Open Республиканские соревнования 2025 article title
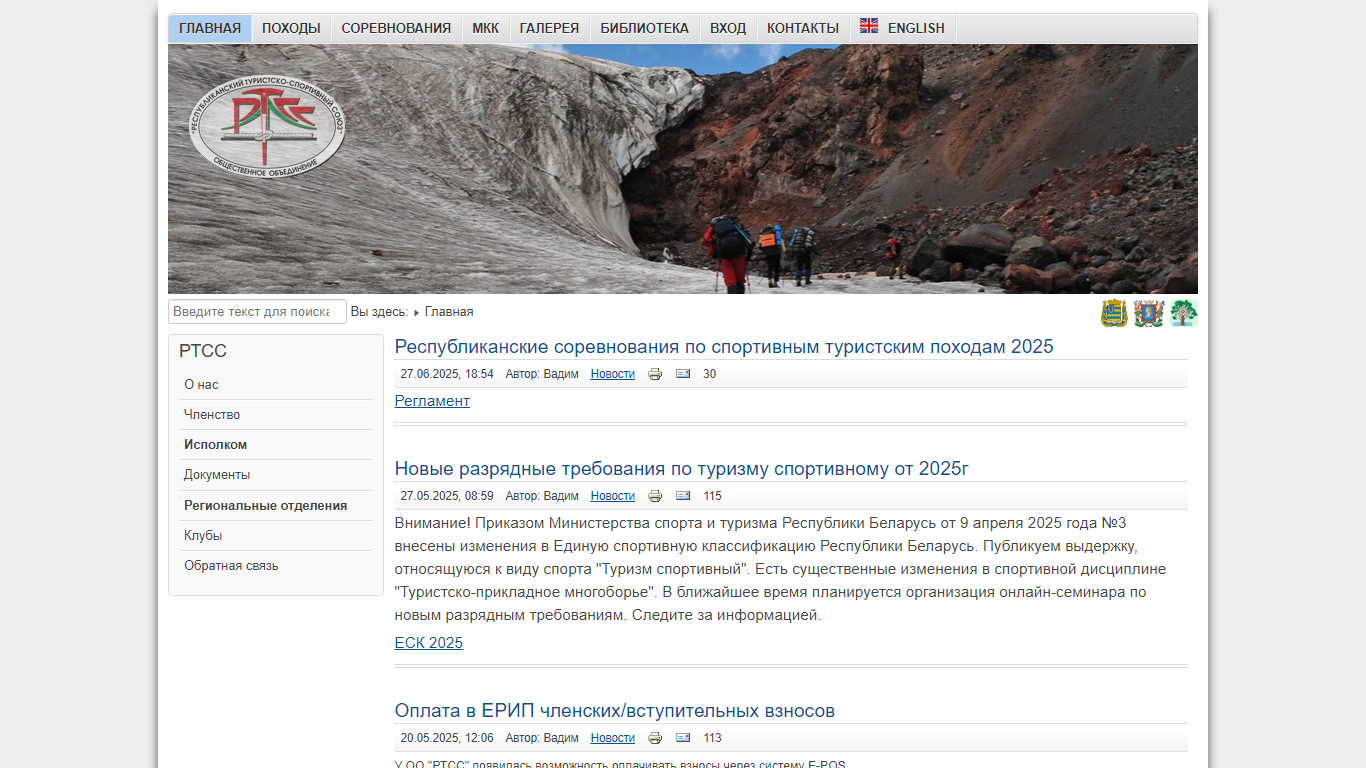The width and height of the screenshot is (1366, 768). click(x=724, y=347)
